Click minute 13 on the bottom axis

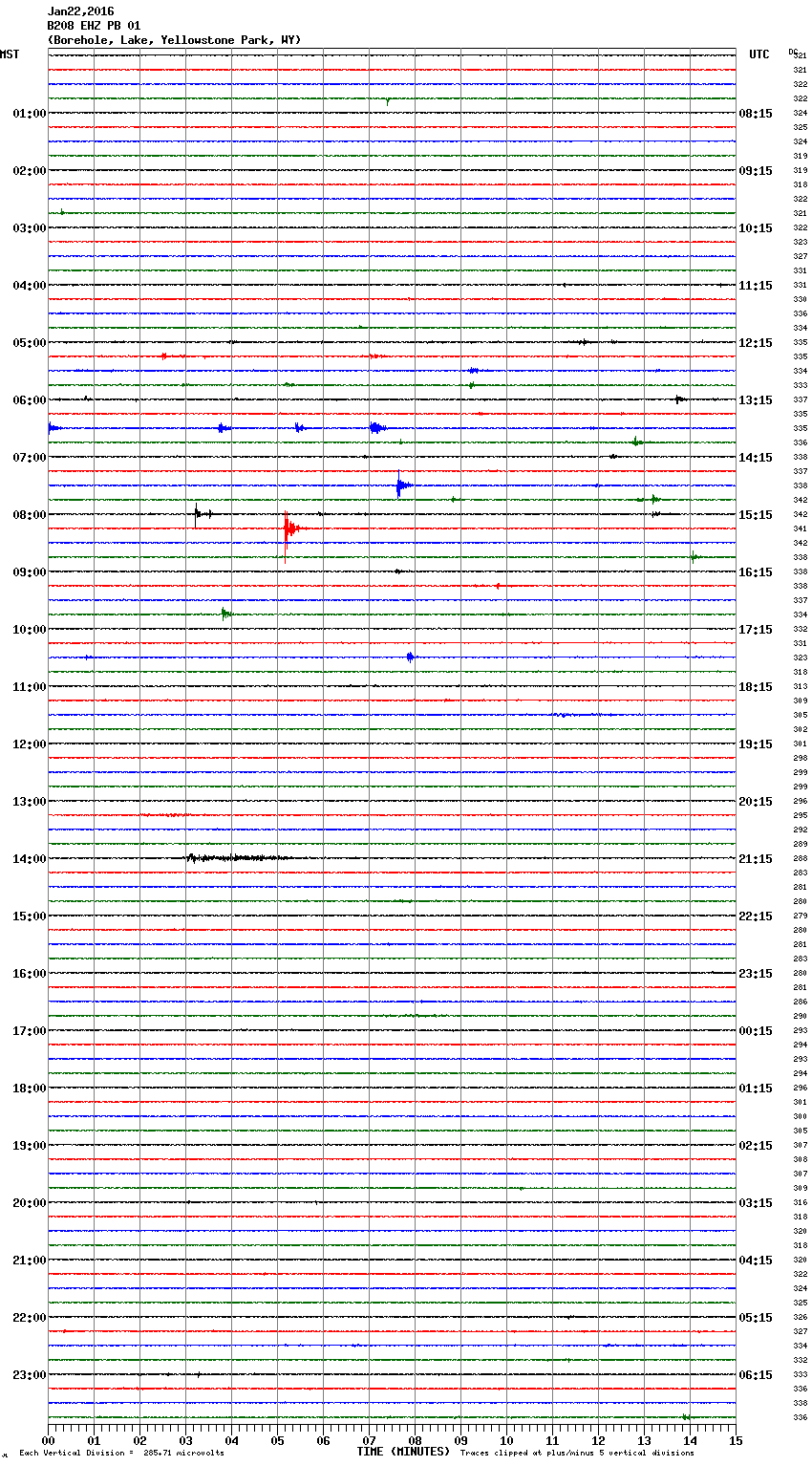click(644, 1440)
